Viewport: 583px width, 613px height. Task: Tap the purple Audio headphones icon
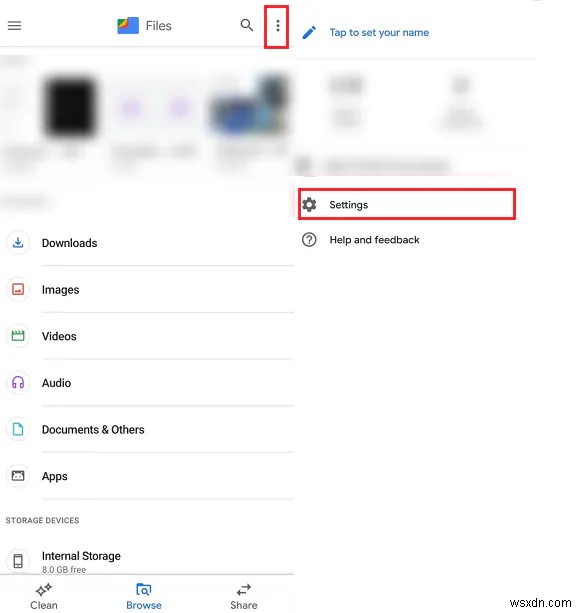[18, 382]
